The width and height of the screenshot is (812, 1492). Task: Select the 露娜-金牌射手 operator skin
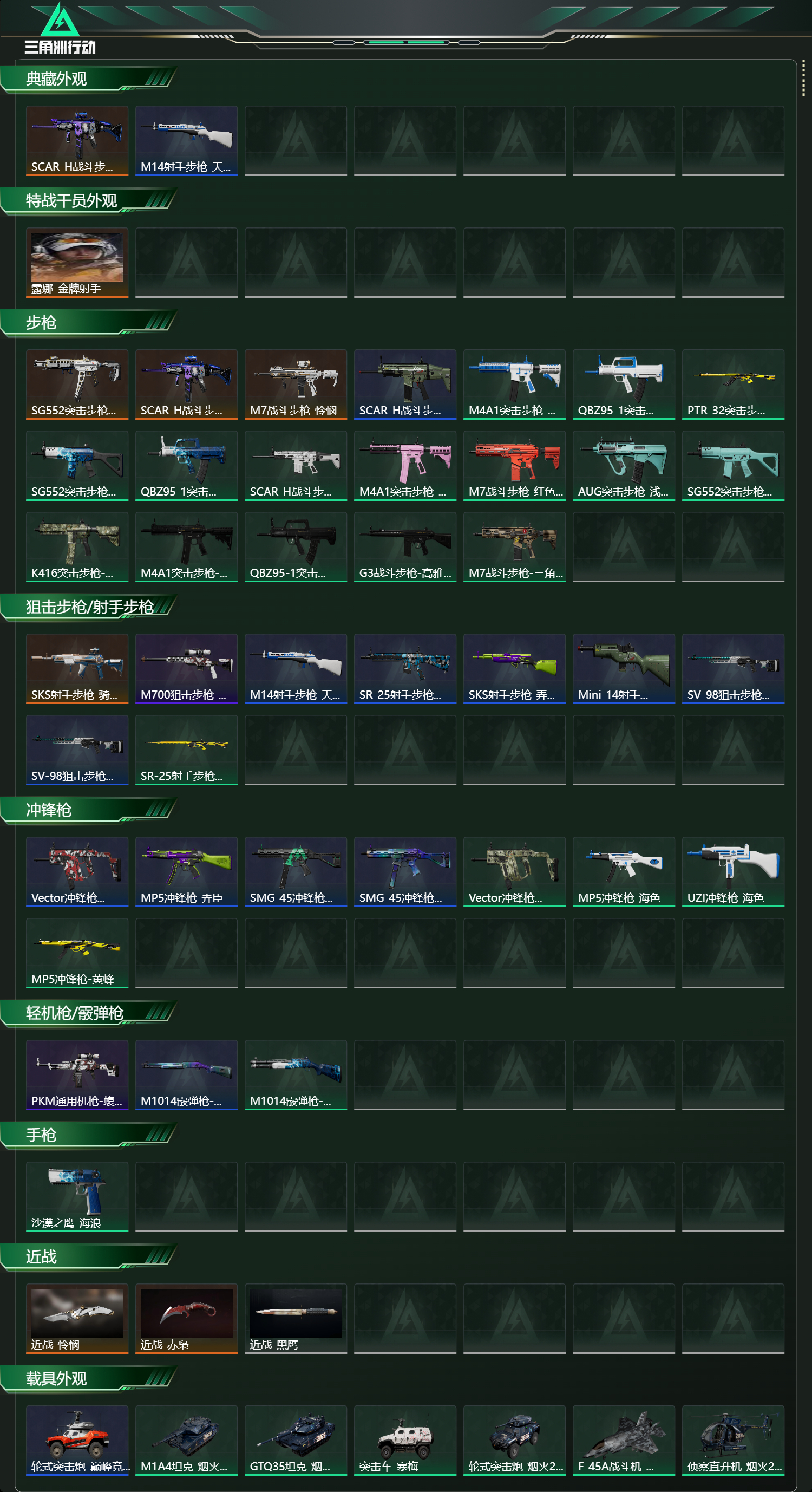pyautogui.click(x=77, y=263)
